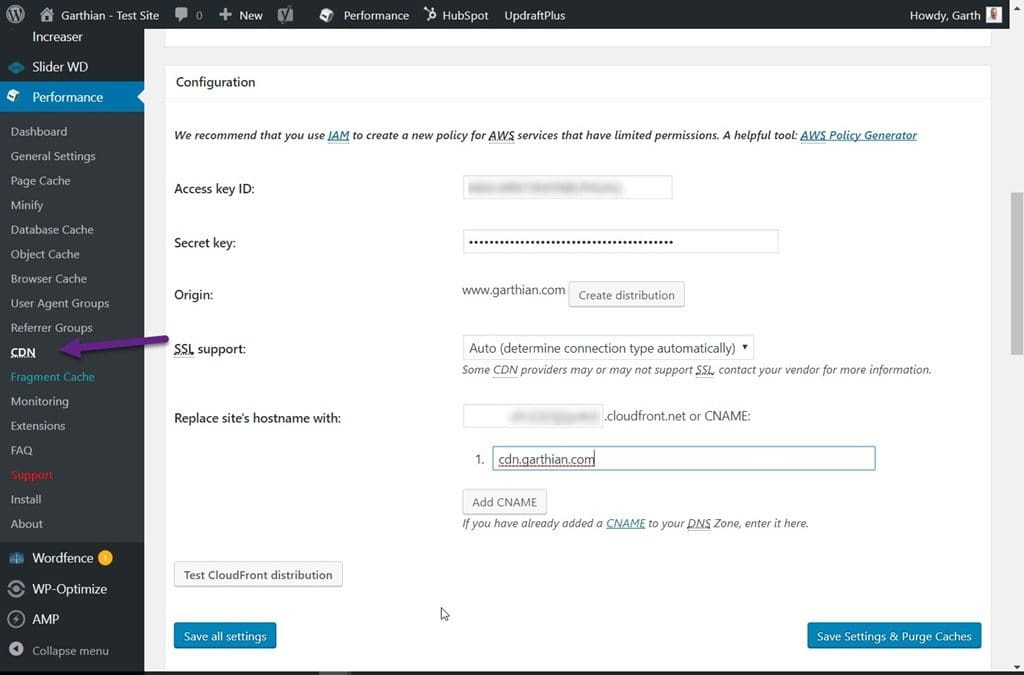This screenshot has height=675, width=1024.
Task: Open WP-Optimize menu item
Action: 69,589
